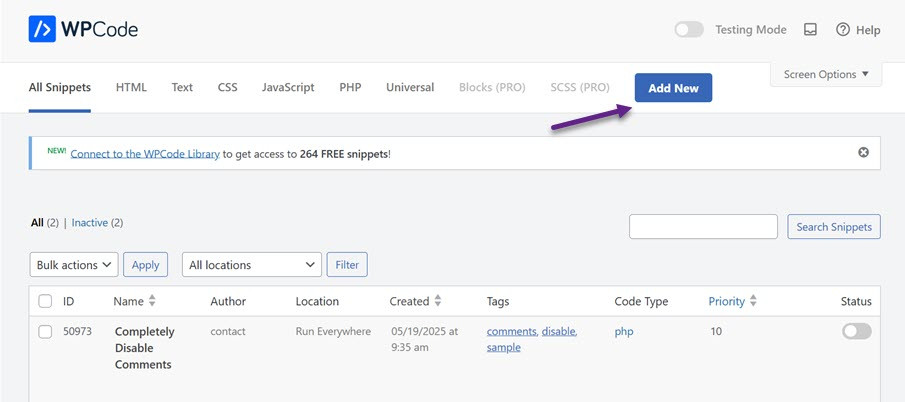Switch to the PHP tab
The height and width of the screenshot is (402, 905).
(x=350, y=88)
